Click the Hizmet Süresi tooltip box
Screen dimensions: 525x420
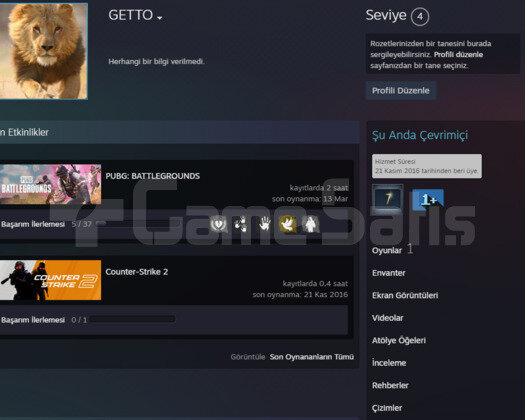[x=427, y=166]
